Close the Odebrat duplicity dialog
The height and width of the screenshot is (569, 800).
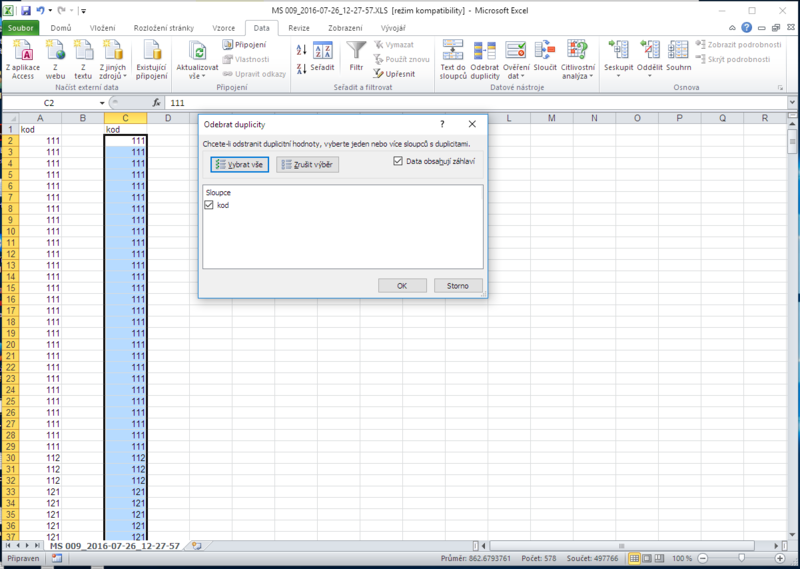click(472, 124)
